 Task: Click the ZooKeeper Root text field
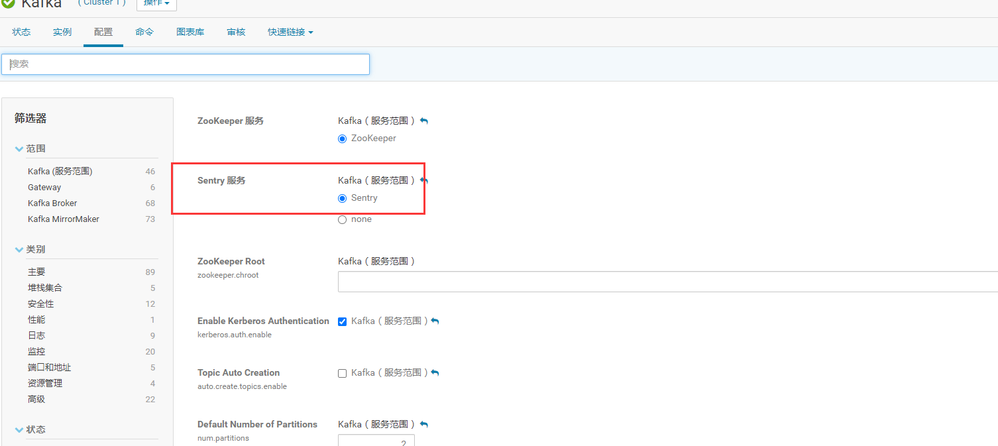668,282
